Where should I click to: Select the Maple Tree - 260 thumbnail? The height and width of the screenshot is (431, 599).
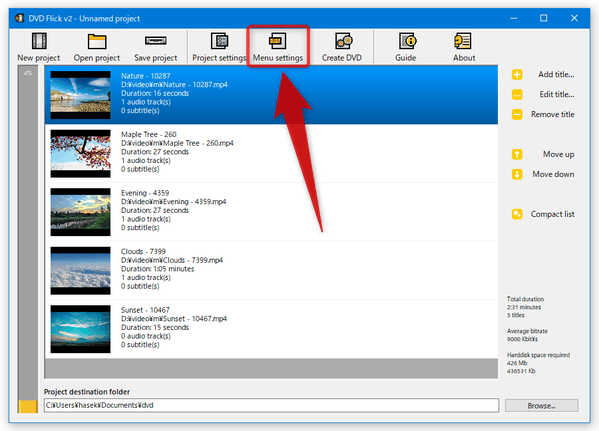coord(80,154)
